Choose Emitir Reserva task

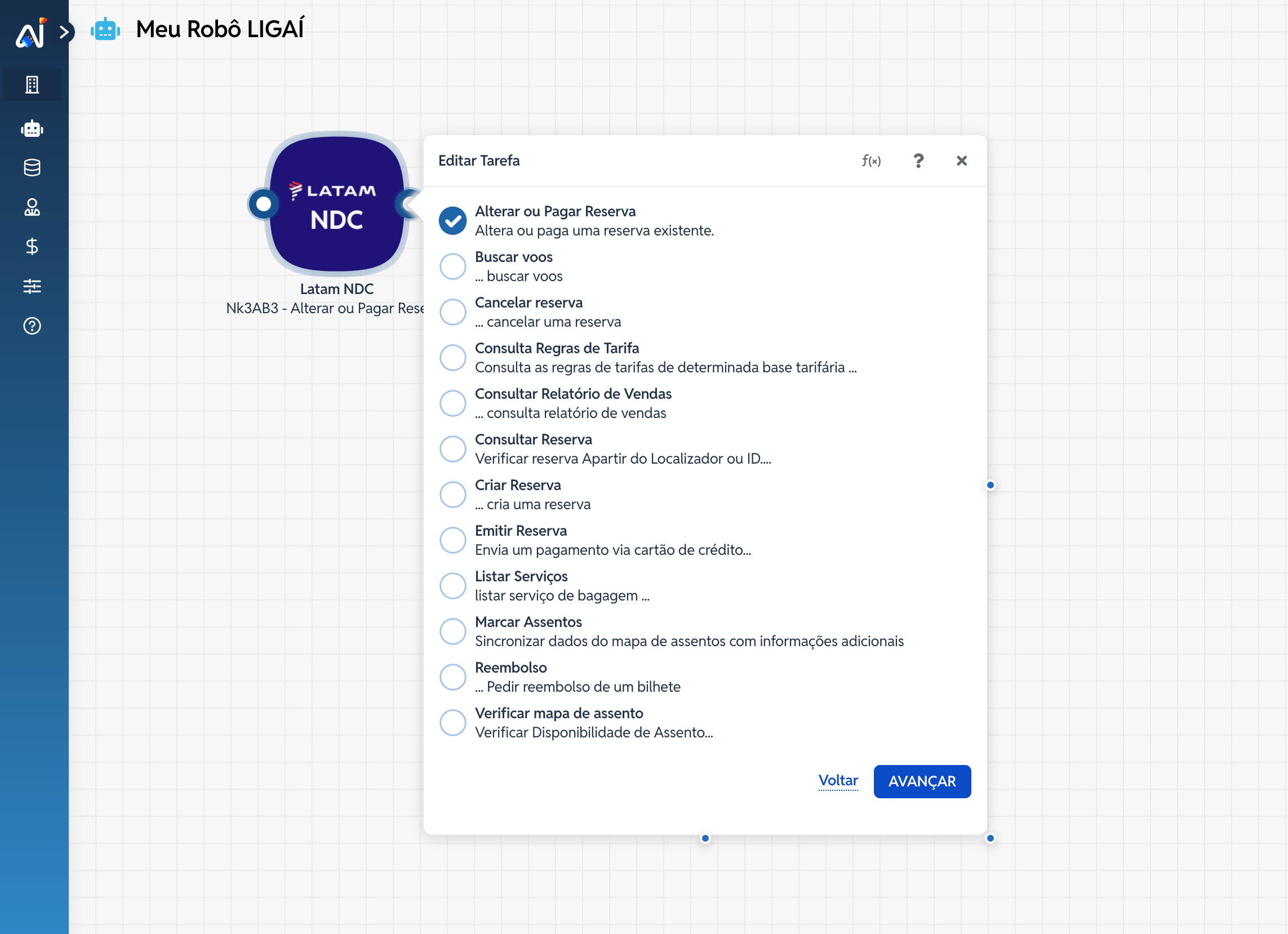452,540
